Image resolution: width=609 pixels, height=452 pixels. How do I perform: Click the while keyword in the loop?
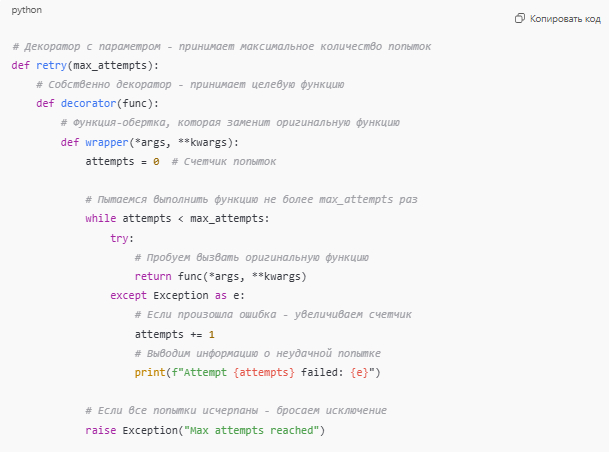click(x=101, y=218)
